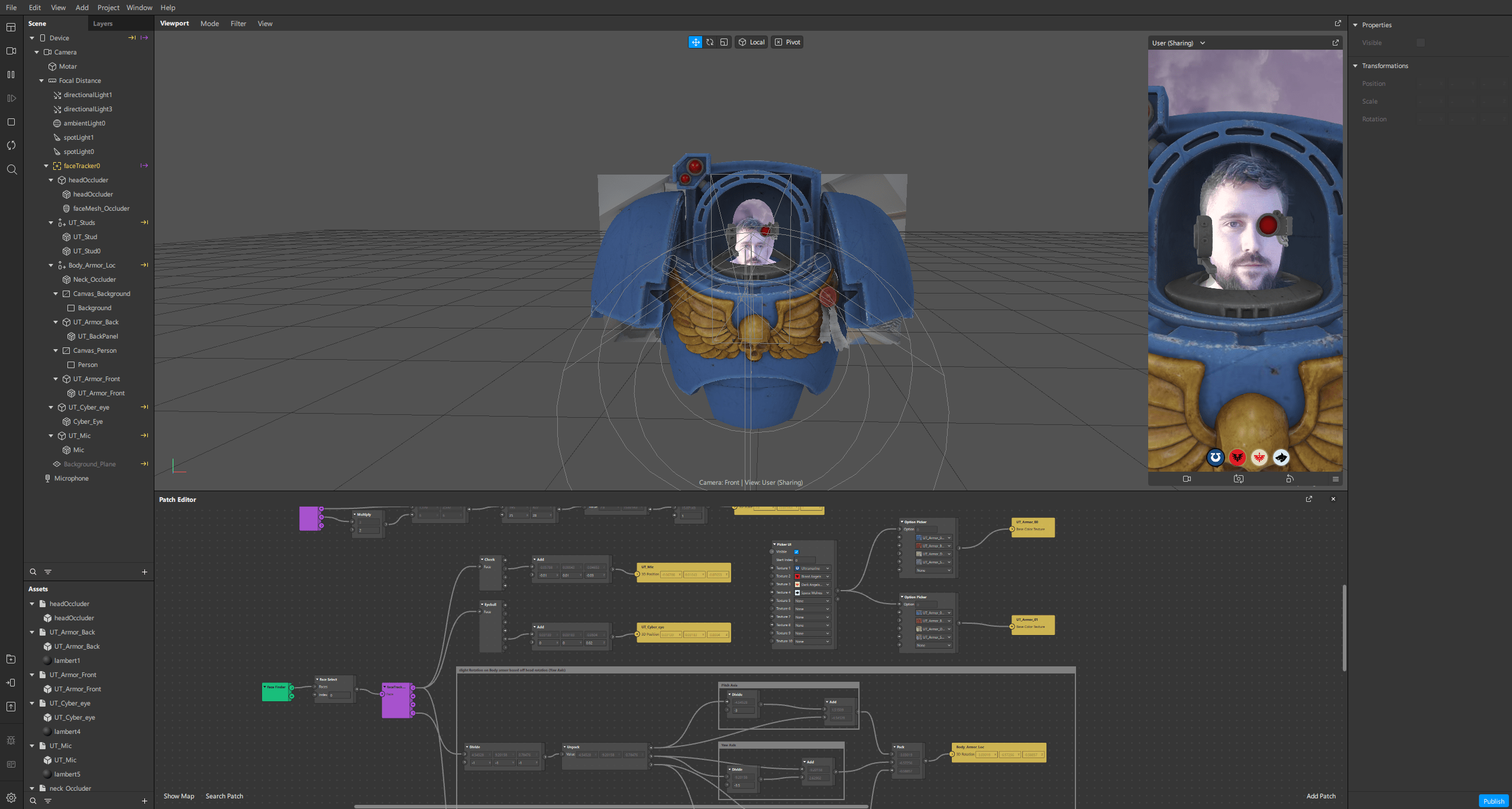Collapse the Device tree node

coord(32,38)
